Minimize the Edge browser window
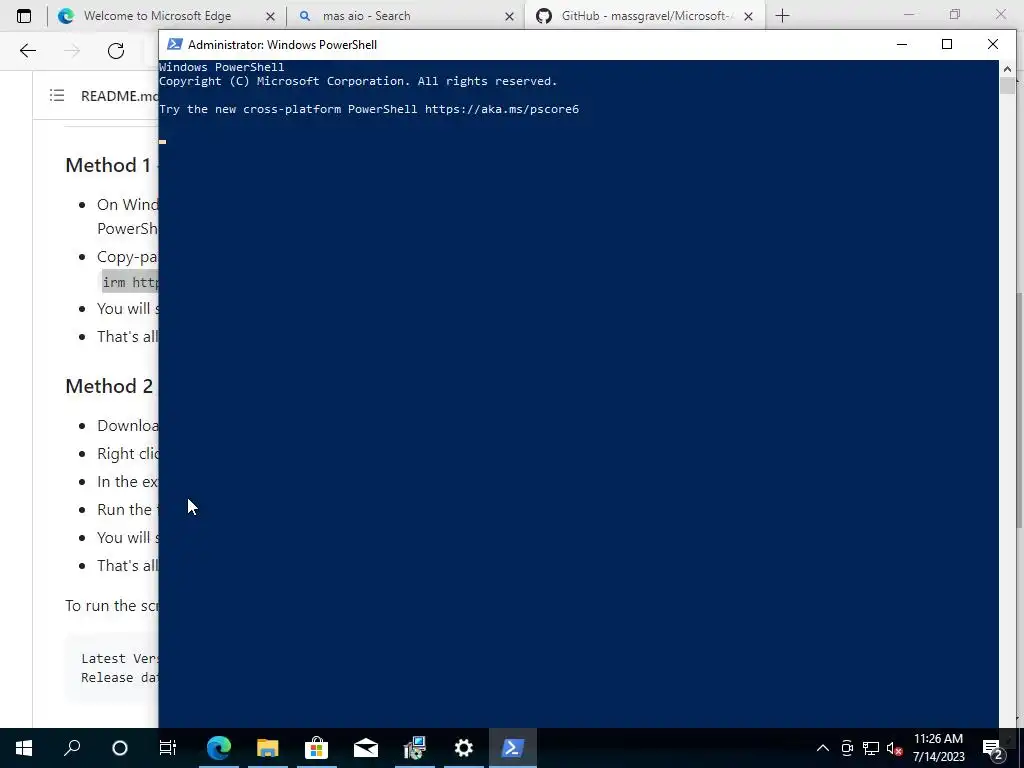 909,14
